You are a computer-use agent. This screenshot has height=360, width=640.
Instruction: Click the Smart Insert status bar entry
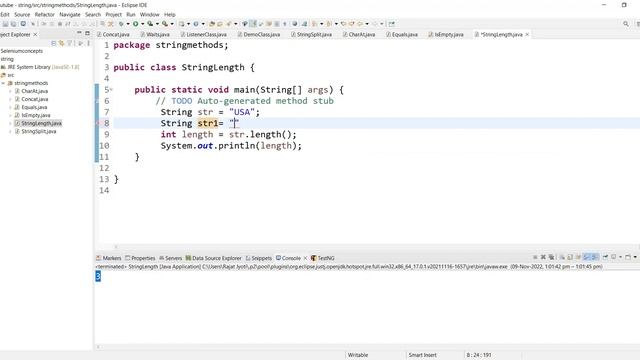coord(422,355)
